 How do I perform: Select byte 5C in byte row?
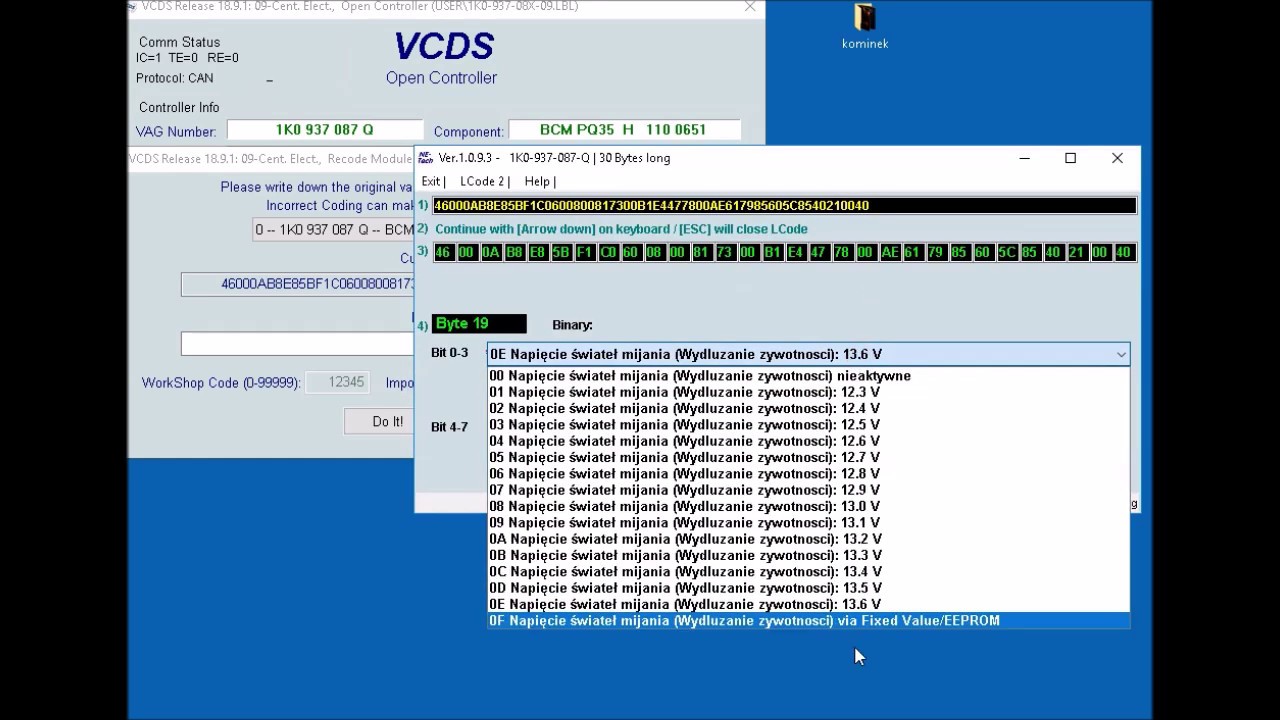tap(1006, 253)
